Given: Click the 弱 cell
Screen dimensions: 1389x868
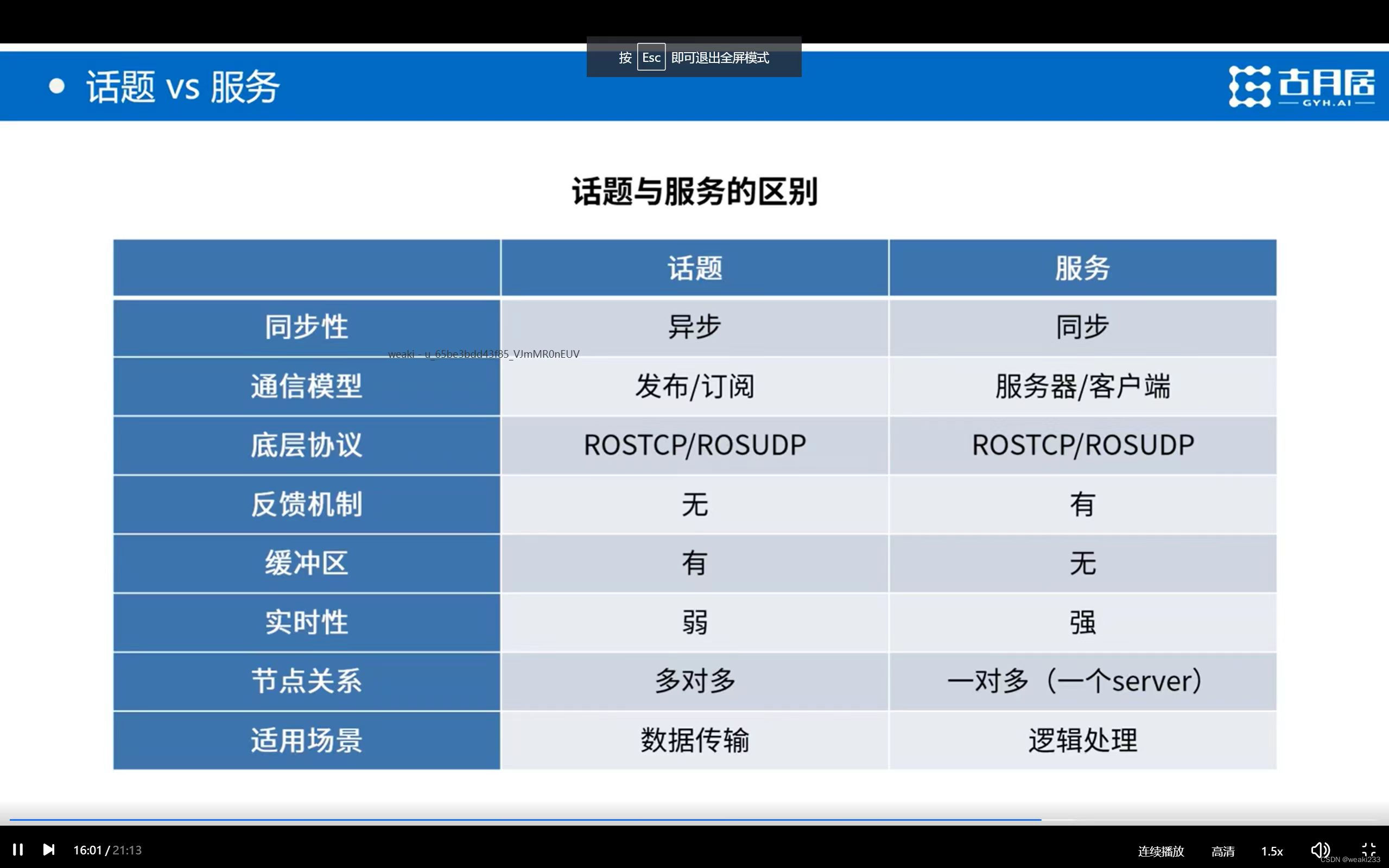Looking at the screenshot, I should [x=695, y=623].
